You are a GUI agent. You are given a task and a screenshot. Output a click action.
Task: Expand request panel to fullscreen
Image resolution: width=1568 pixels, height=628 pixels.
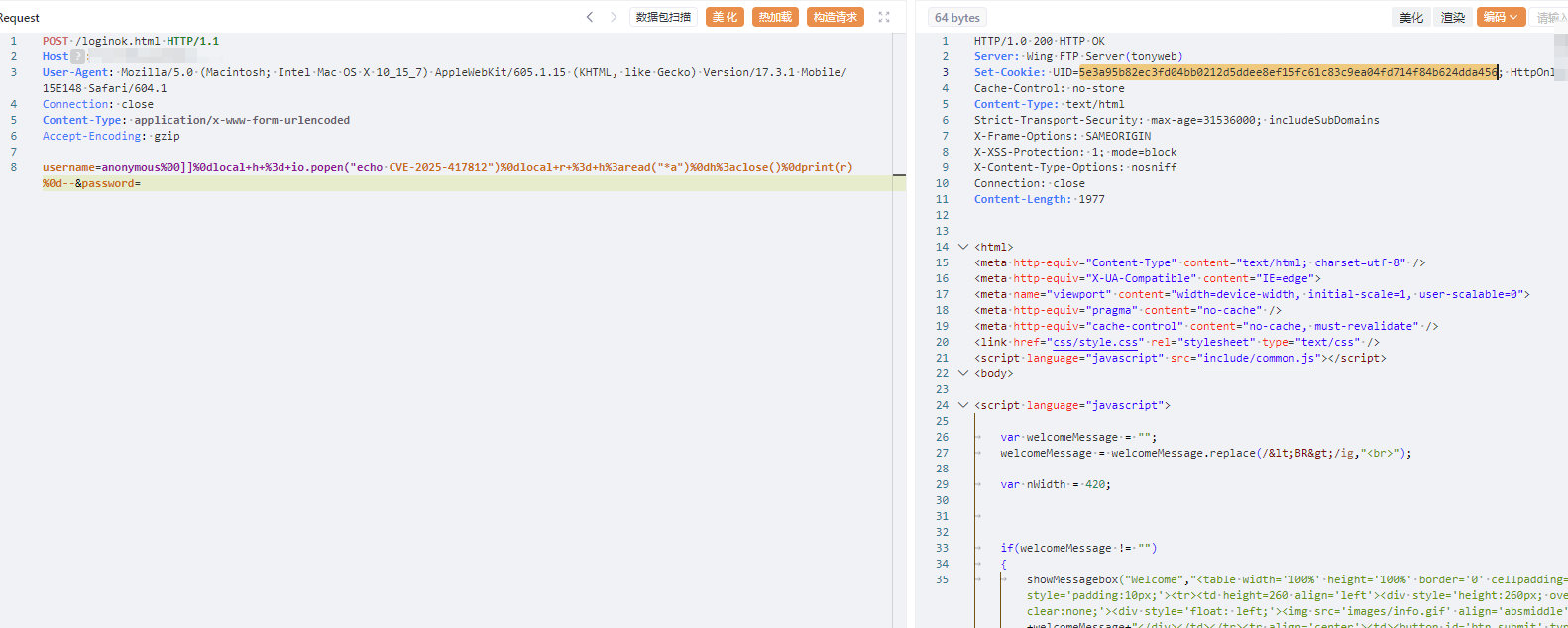point(884,17)
